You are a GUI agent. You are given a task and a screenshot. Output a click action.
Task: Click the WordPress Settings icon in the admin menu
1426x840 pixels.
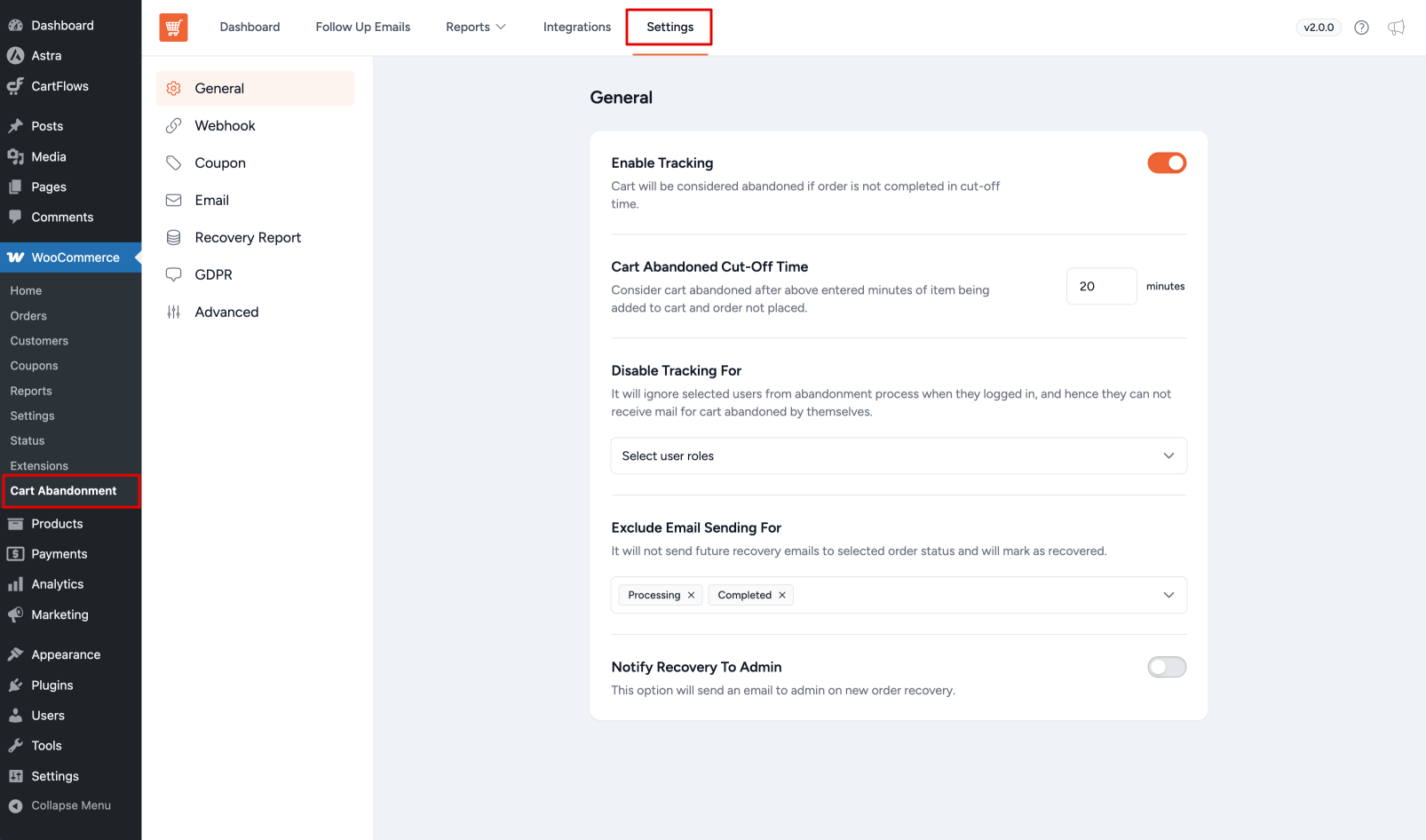15,776
